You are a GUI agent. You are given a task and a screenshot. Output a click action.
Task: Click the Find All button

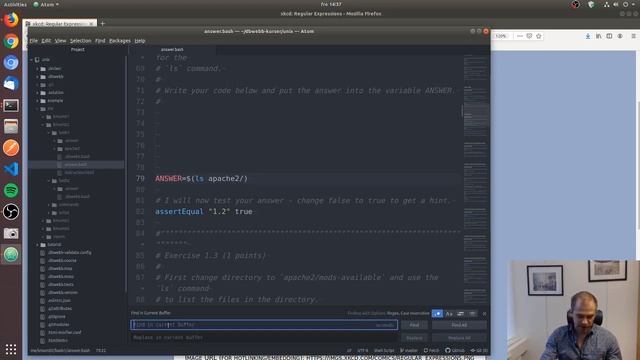pos(459,325)
